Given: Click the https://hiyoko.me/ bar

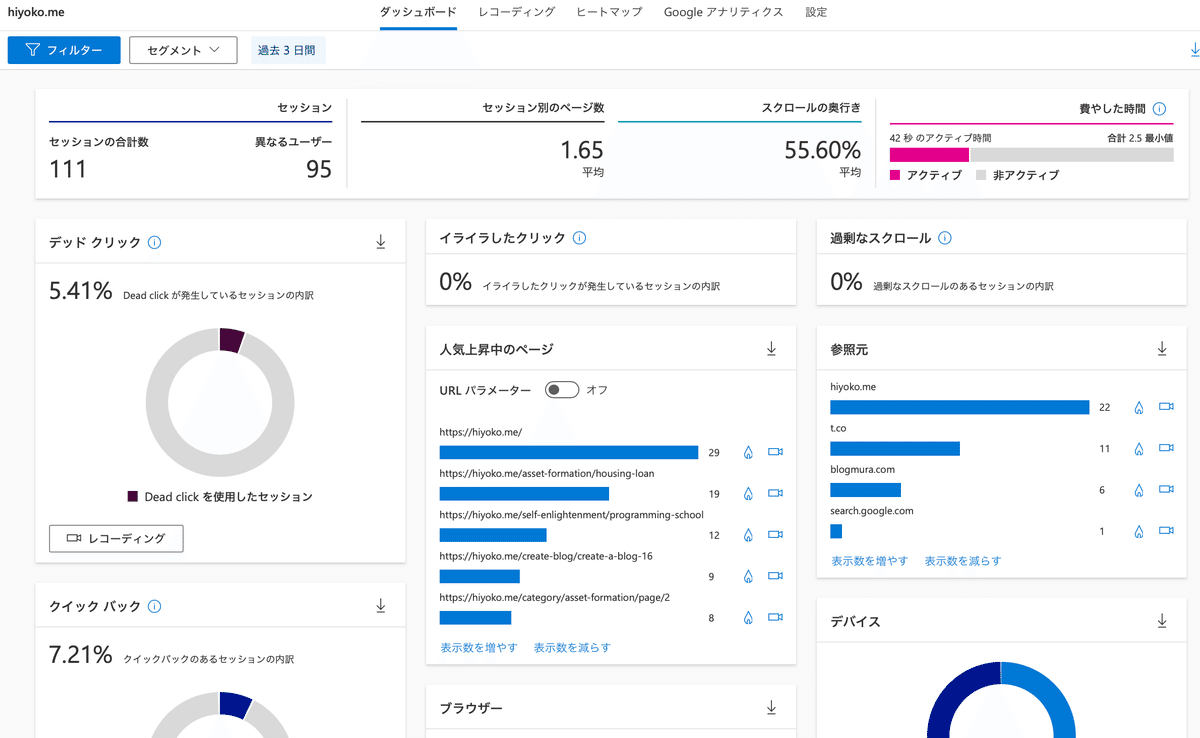Looking at the screenshot, I should pyautogui.click(x=569, y=452).
